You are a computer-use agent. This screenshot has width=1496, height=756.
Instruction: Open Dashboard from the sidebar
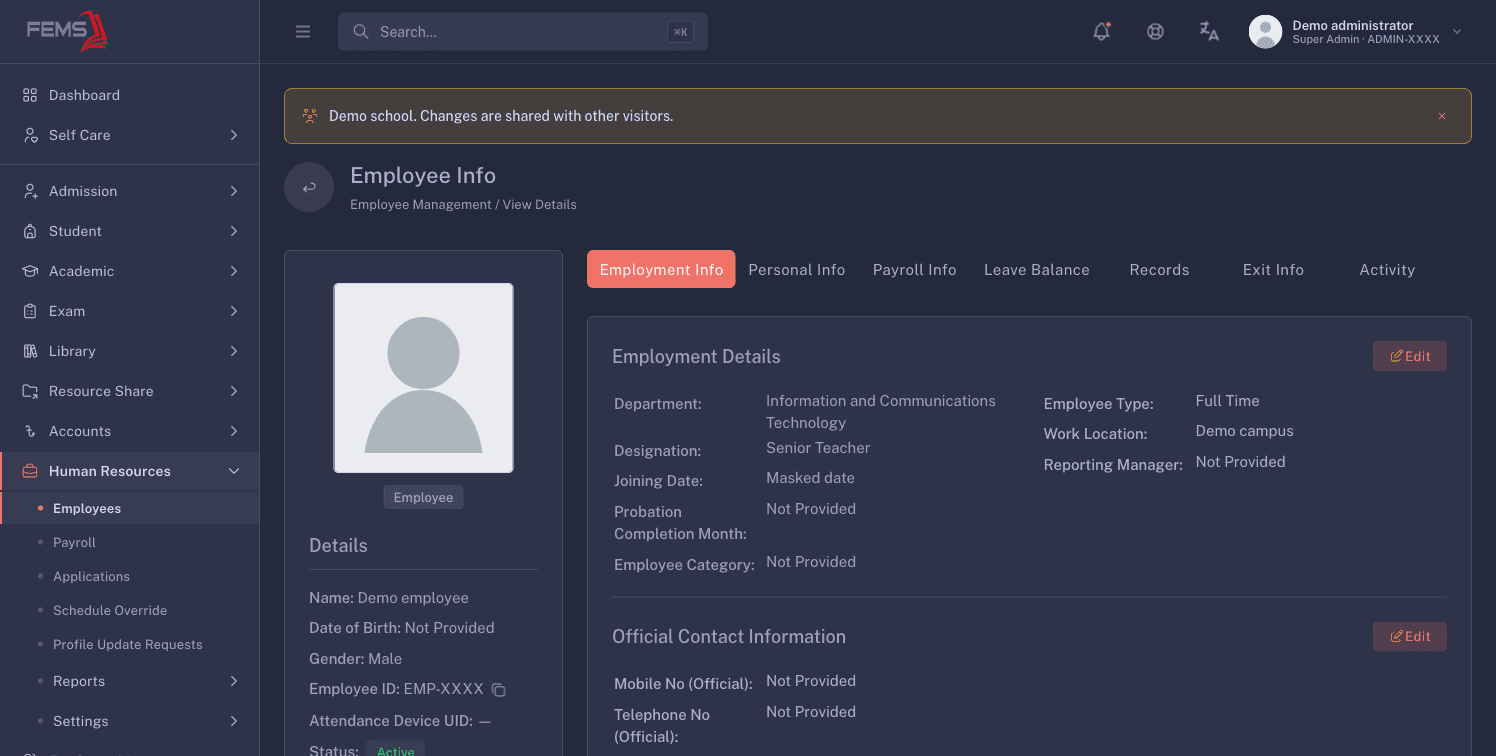(129, 95)
